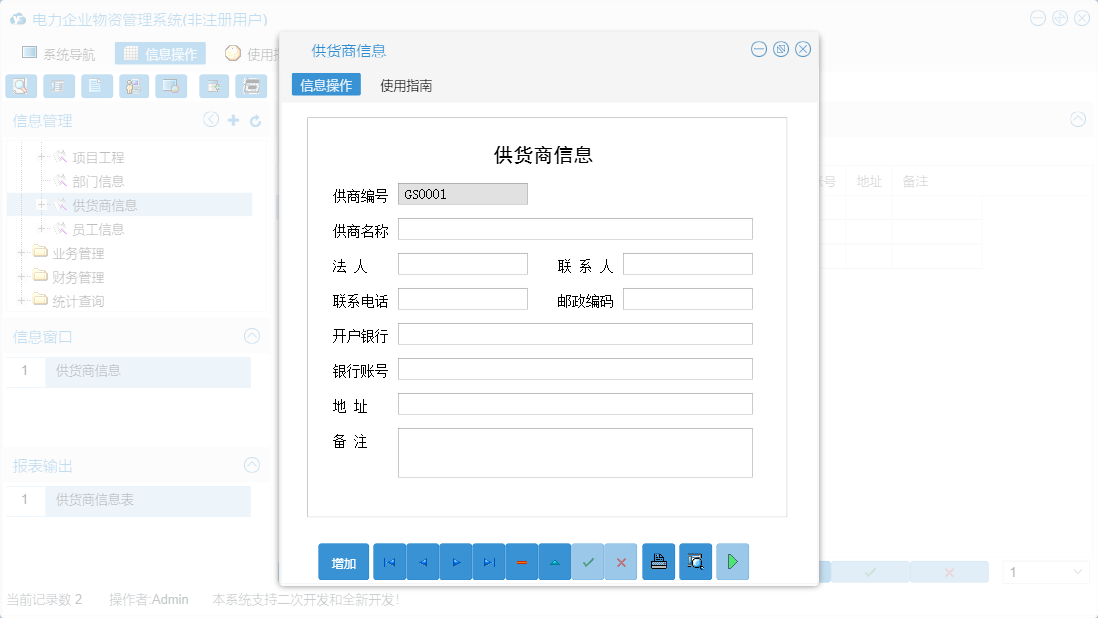Select the employee figure icon on the toolbar
The image size is (1098, 618).
(x=133, y=86)
